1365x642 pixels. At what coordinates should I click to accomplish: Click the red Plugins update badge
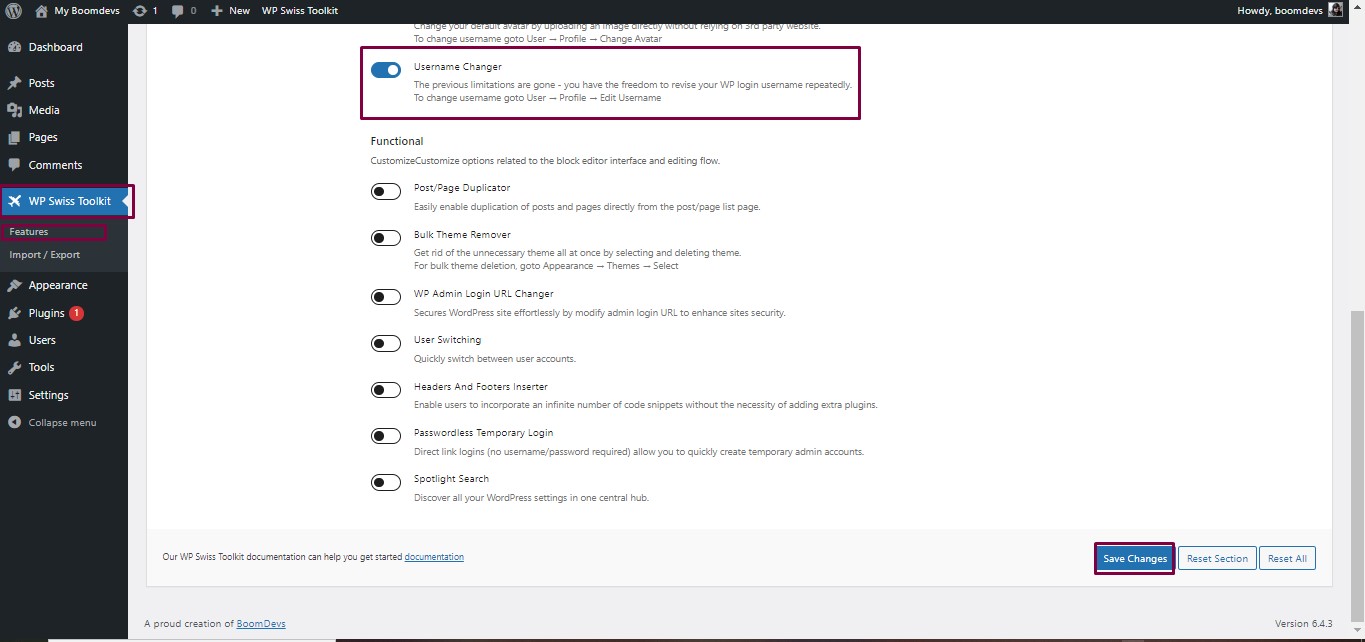coord(76,313)
